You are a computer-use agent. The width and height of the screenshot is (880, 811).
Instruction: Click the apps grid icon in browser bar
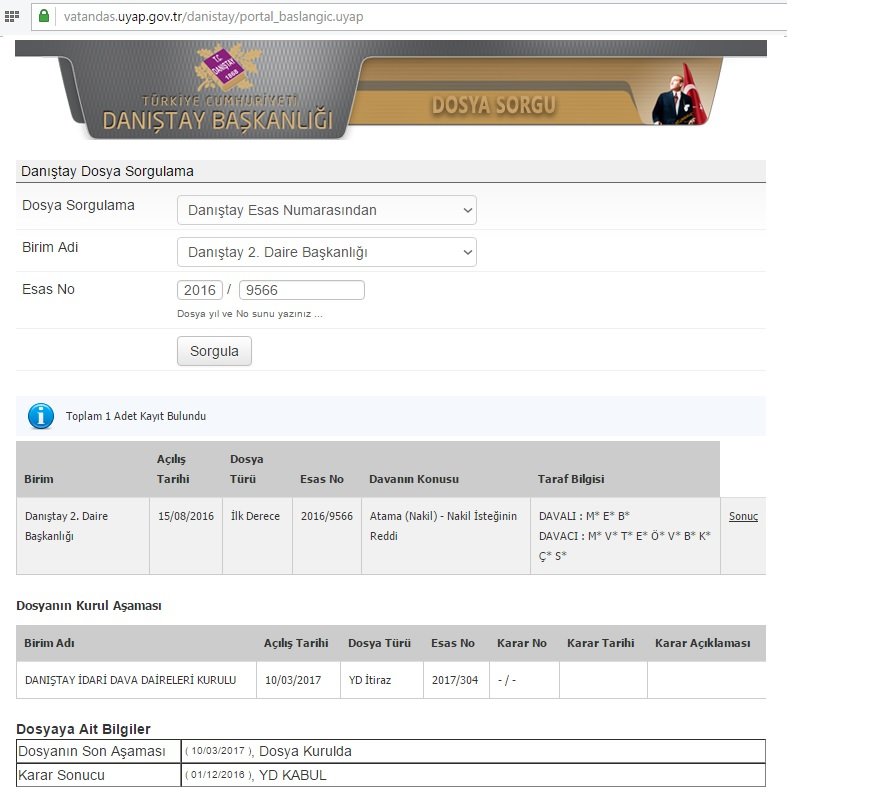(x=12, y=17)
